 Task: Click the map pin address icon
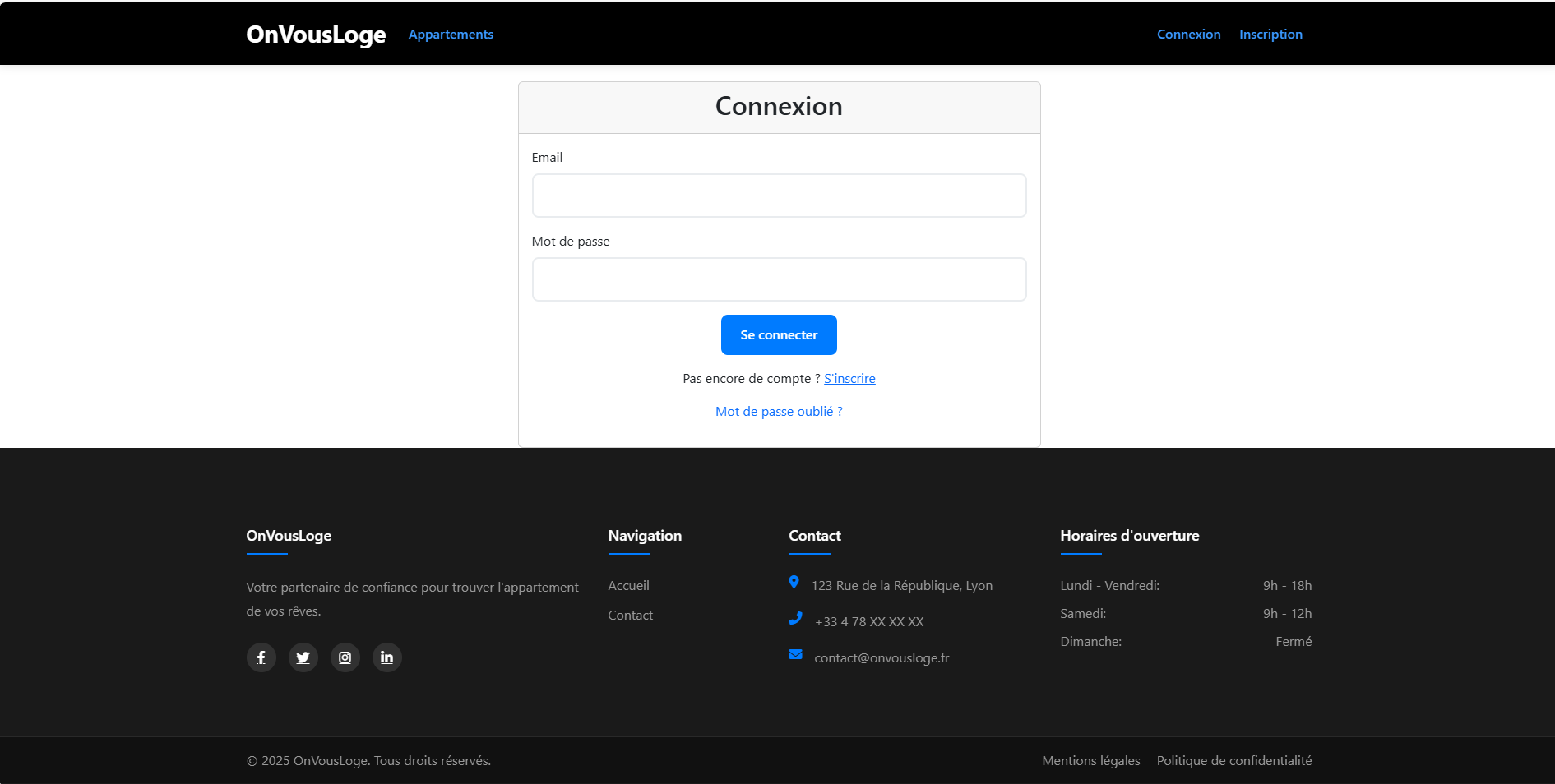point(794,583)
